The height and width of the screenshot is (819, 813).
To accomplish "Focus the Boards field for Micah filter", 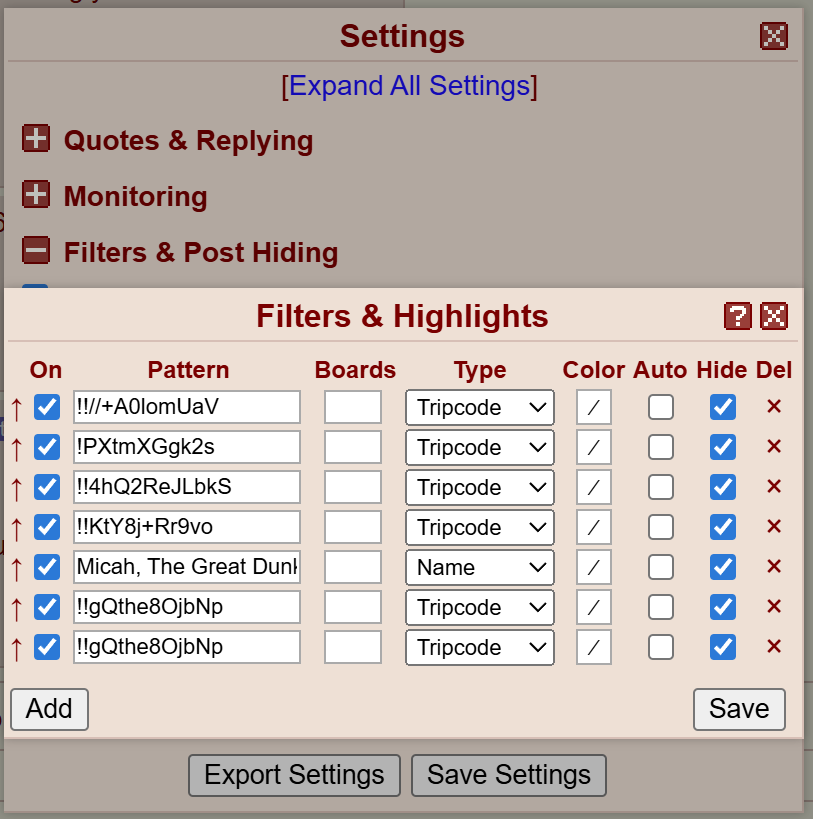I will coord(353,567).
